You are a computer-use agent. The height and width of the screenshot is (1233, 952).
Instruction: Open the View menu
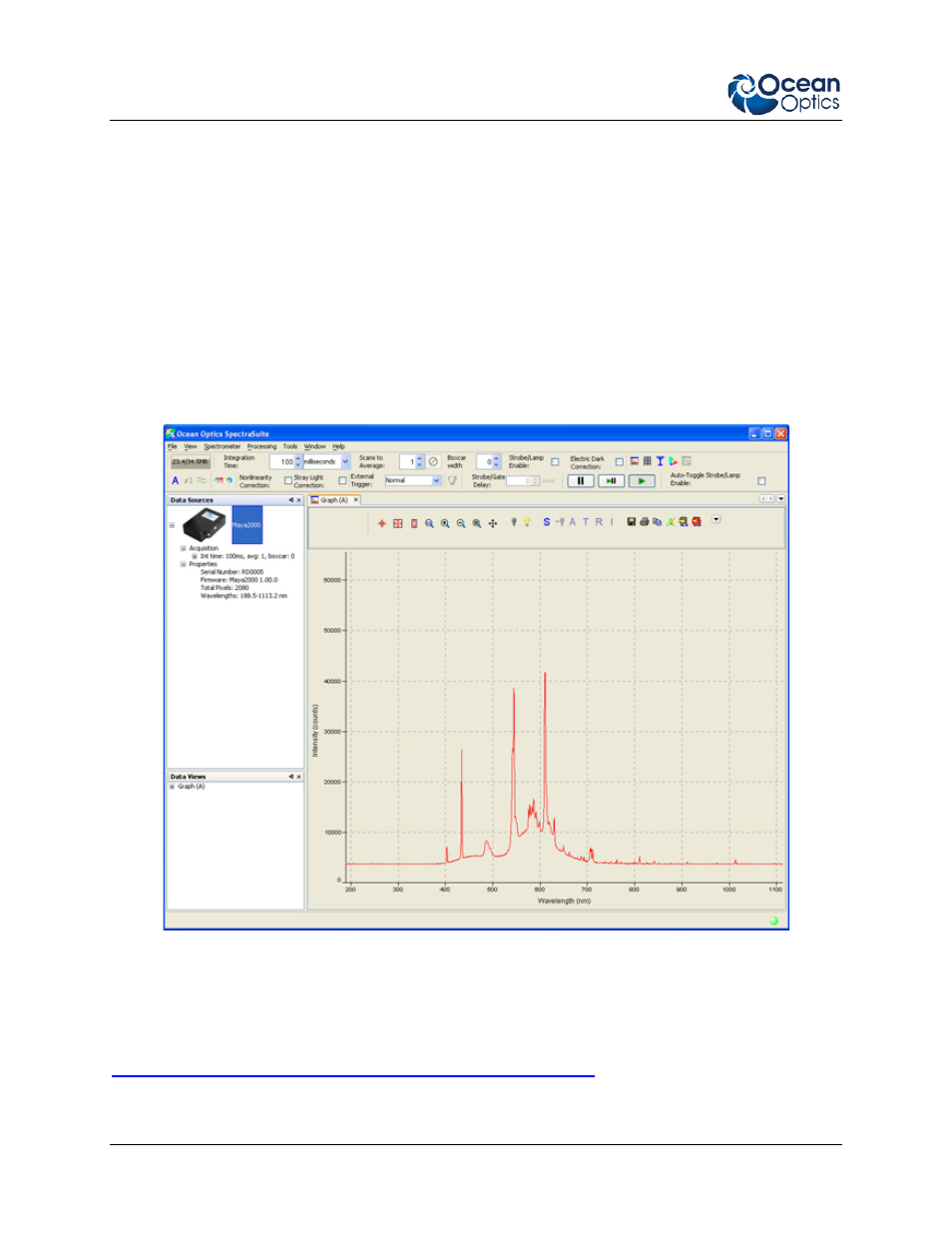coord(191,446)
